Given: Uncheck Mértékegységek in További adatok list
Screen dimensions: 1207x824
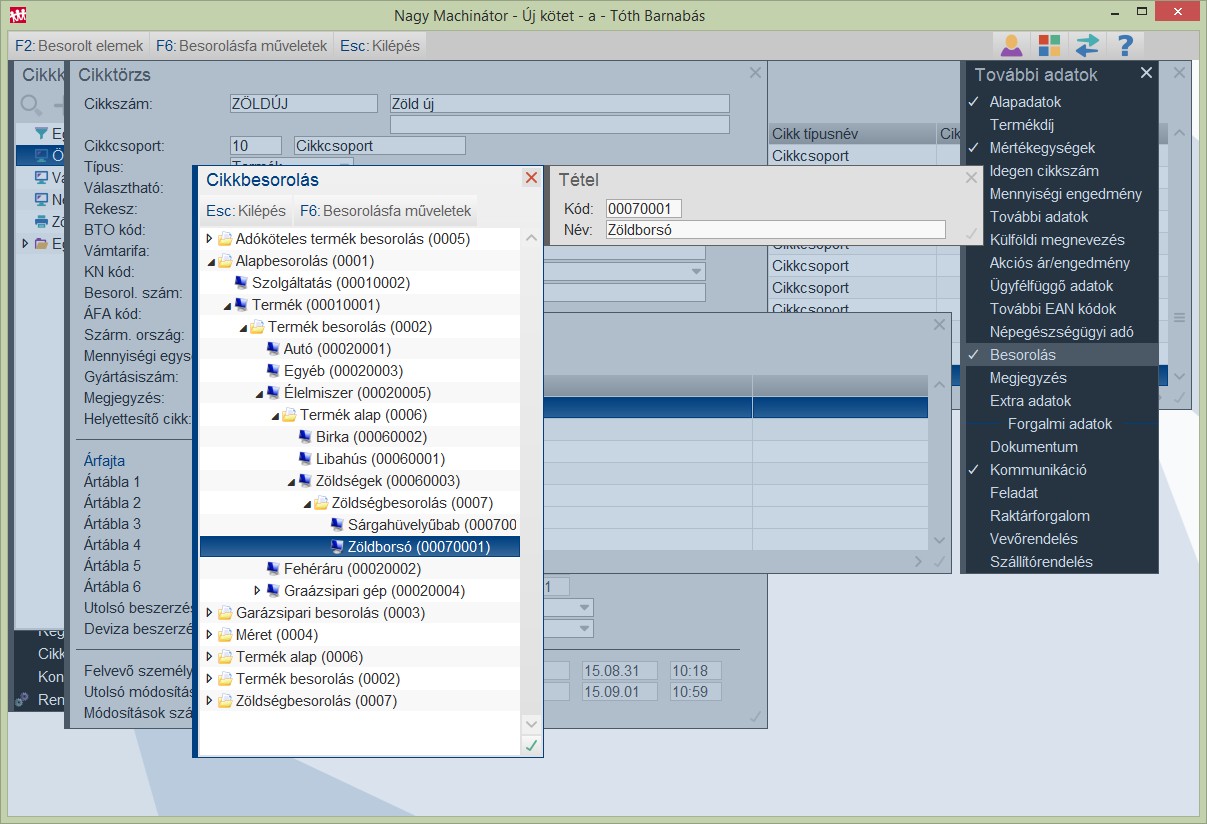Looking at the screenshot, I should [1043, 148].
